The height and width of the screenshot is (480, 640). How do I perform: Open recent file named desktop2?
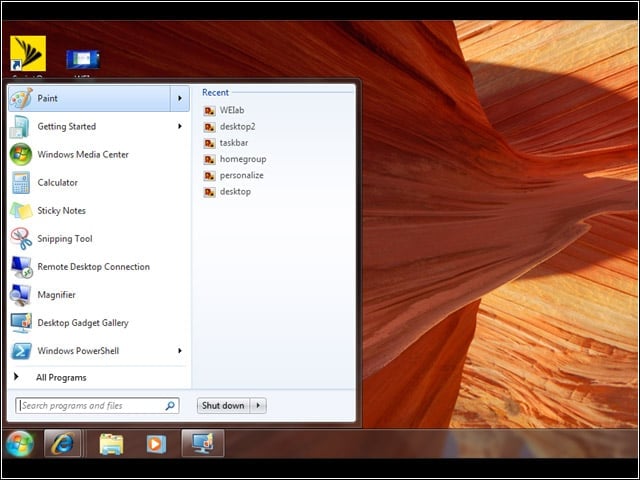click(238, 127)
